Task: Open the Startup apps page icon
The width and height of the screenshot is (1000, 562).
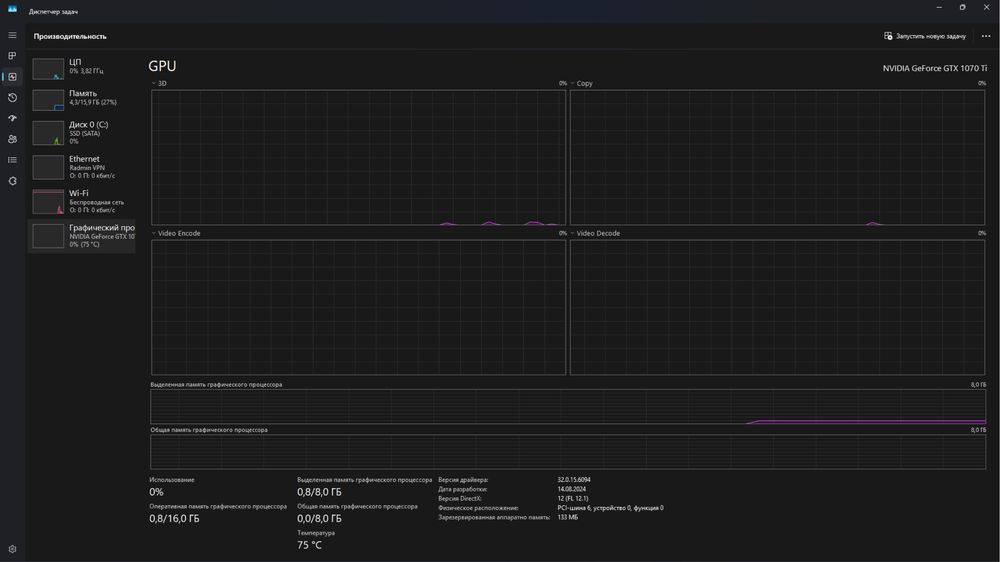Action: 12,118
